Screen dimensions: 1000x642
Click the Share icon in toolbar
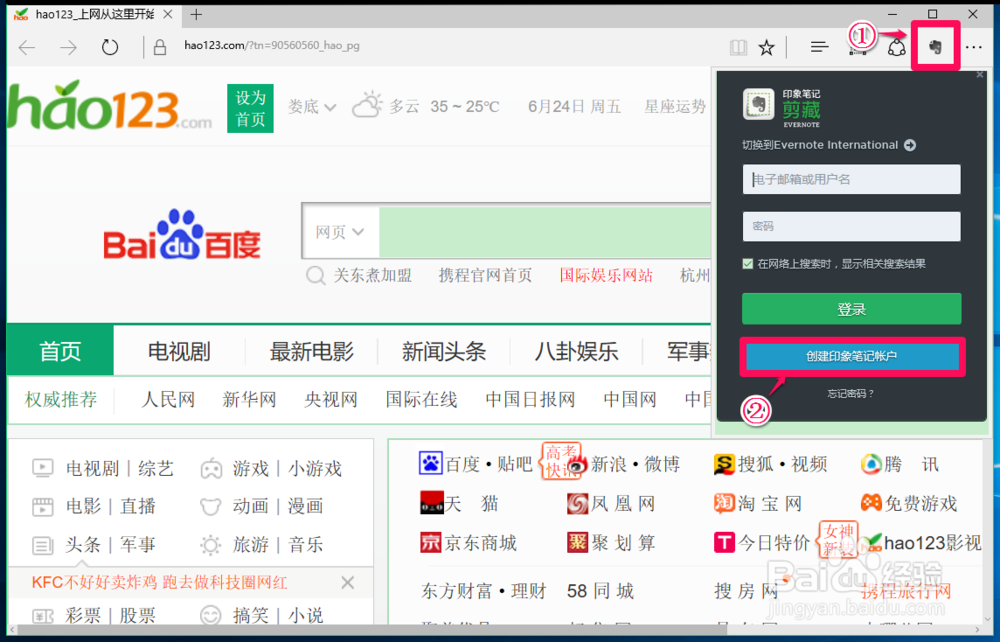[897, 47]
